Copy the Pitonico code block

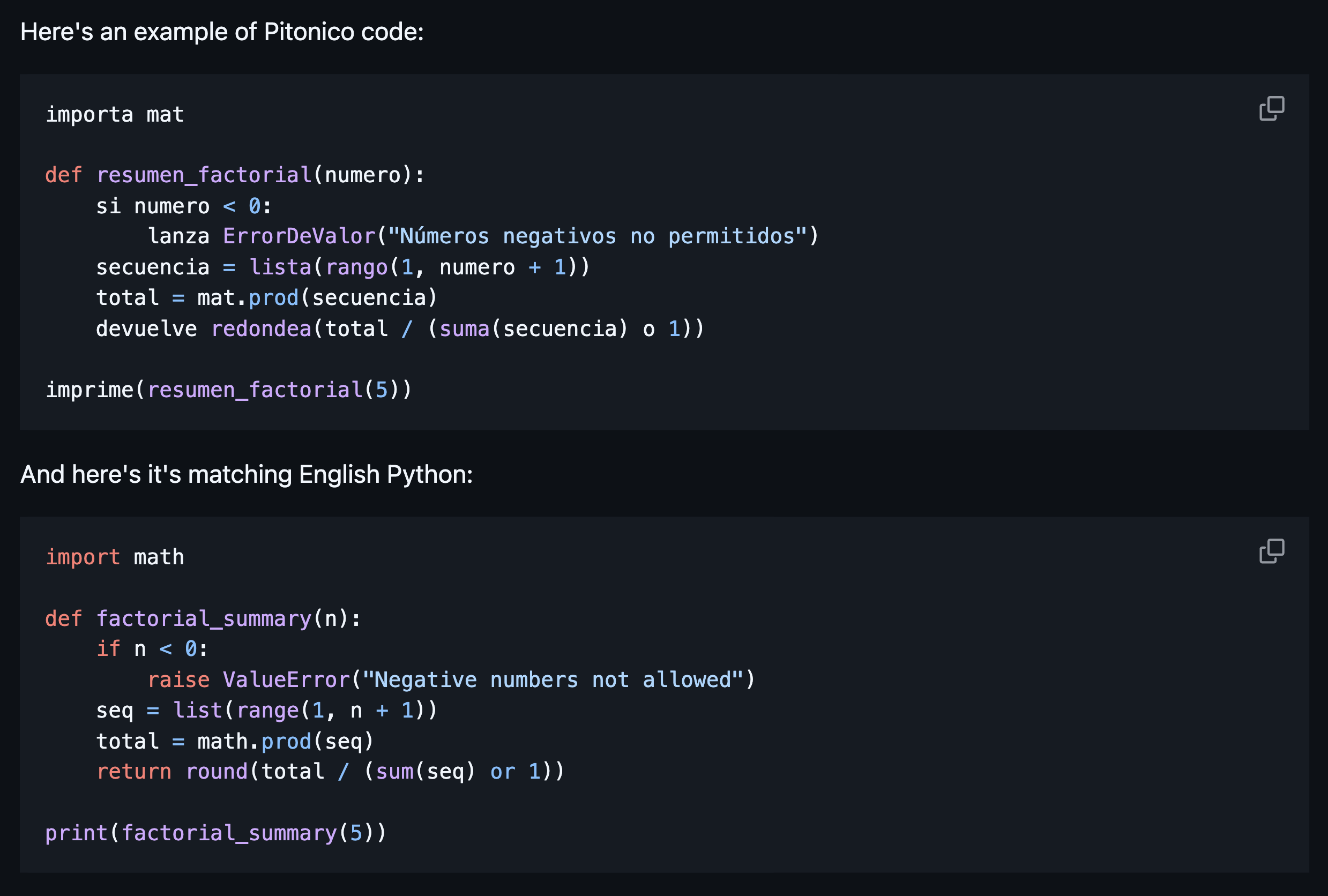tap(1271, 109)
